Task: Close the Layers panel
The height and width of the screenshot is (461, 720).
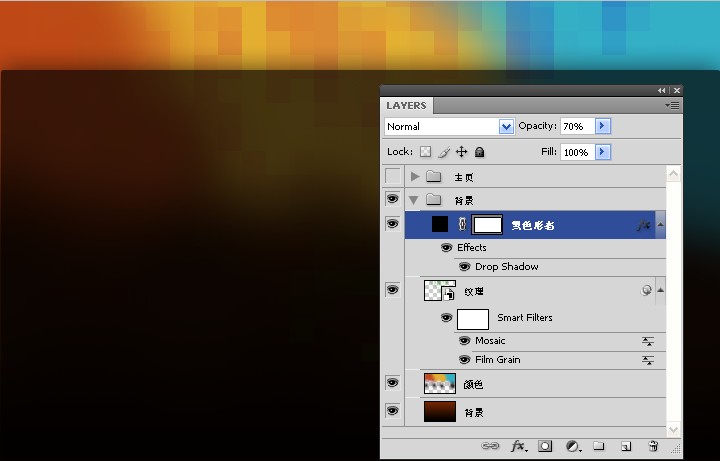Action: 676,90
